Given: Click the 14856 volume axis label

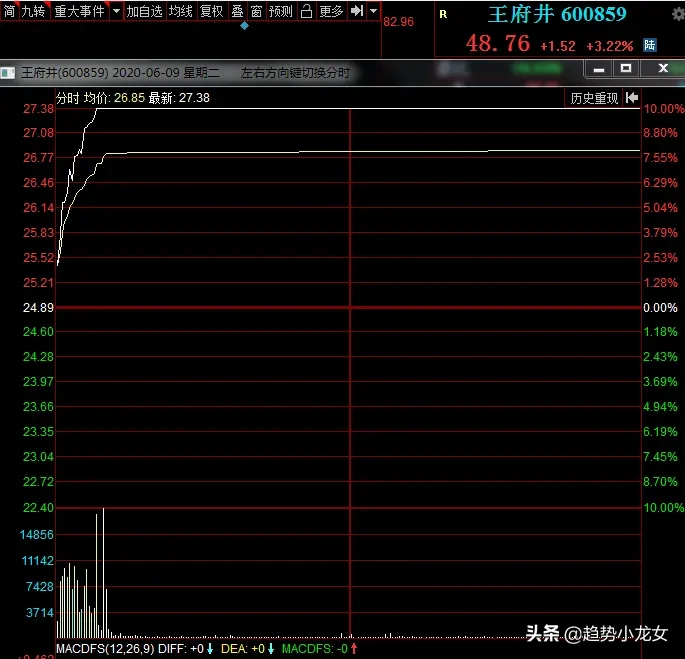Looking at the screenshot, I should [x=37, y=534].
